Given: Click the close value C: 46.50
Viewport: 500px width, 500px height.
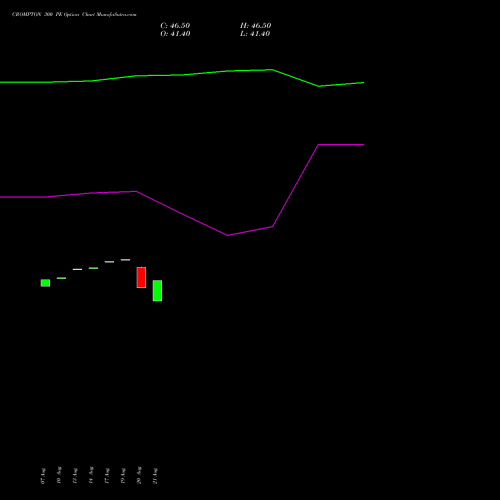Looking at the screenshot, I should [175, 26].
